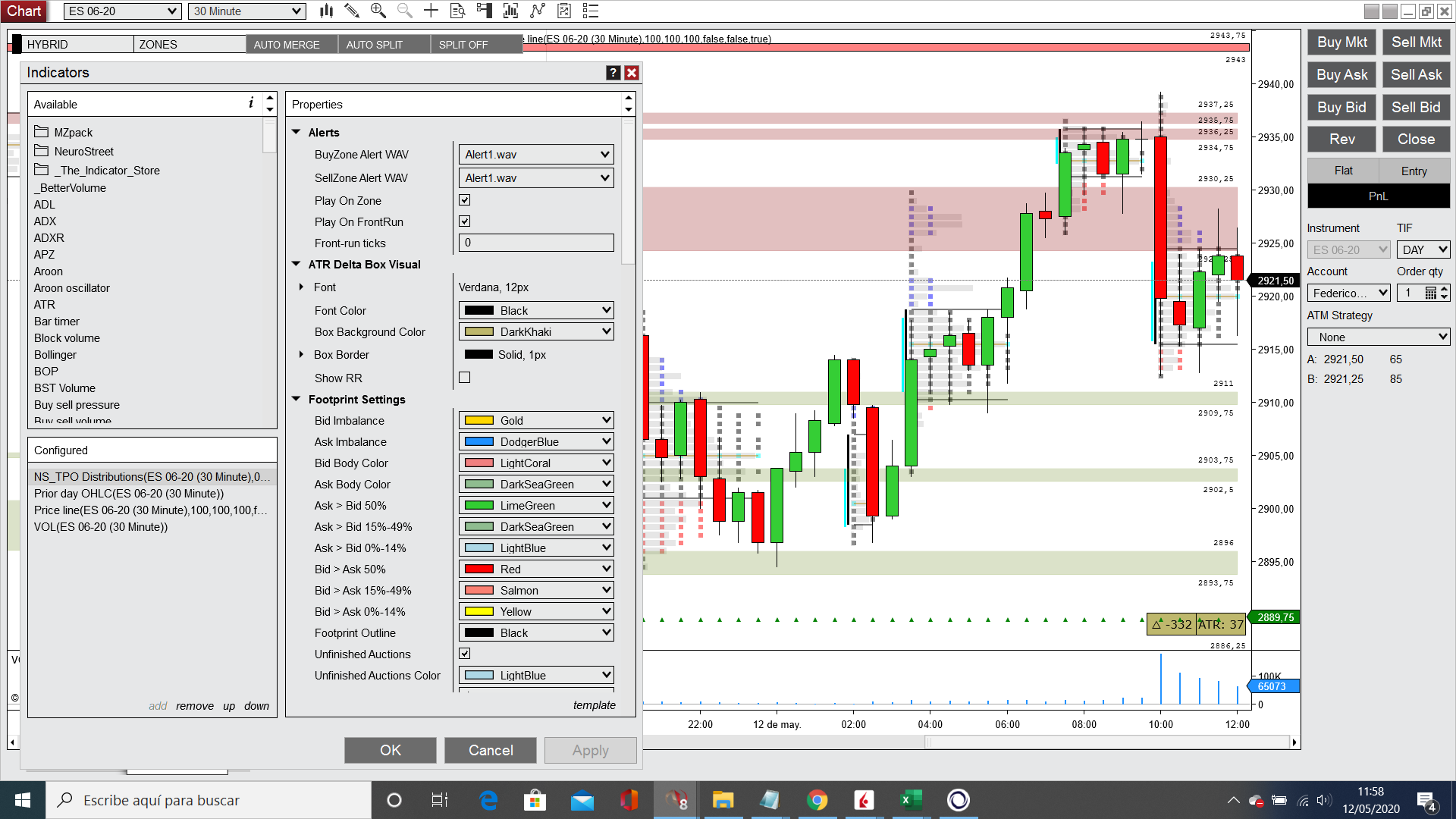Viewport: 1456px width, 819px height.
Task: Select the drawing tools pencil icon
Action: [x=352, y=11]
